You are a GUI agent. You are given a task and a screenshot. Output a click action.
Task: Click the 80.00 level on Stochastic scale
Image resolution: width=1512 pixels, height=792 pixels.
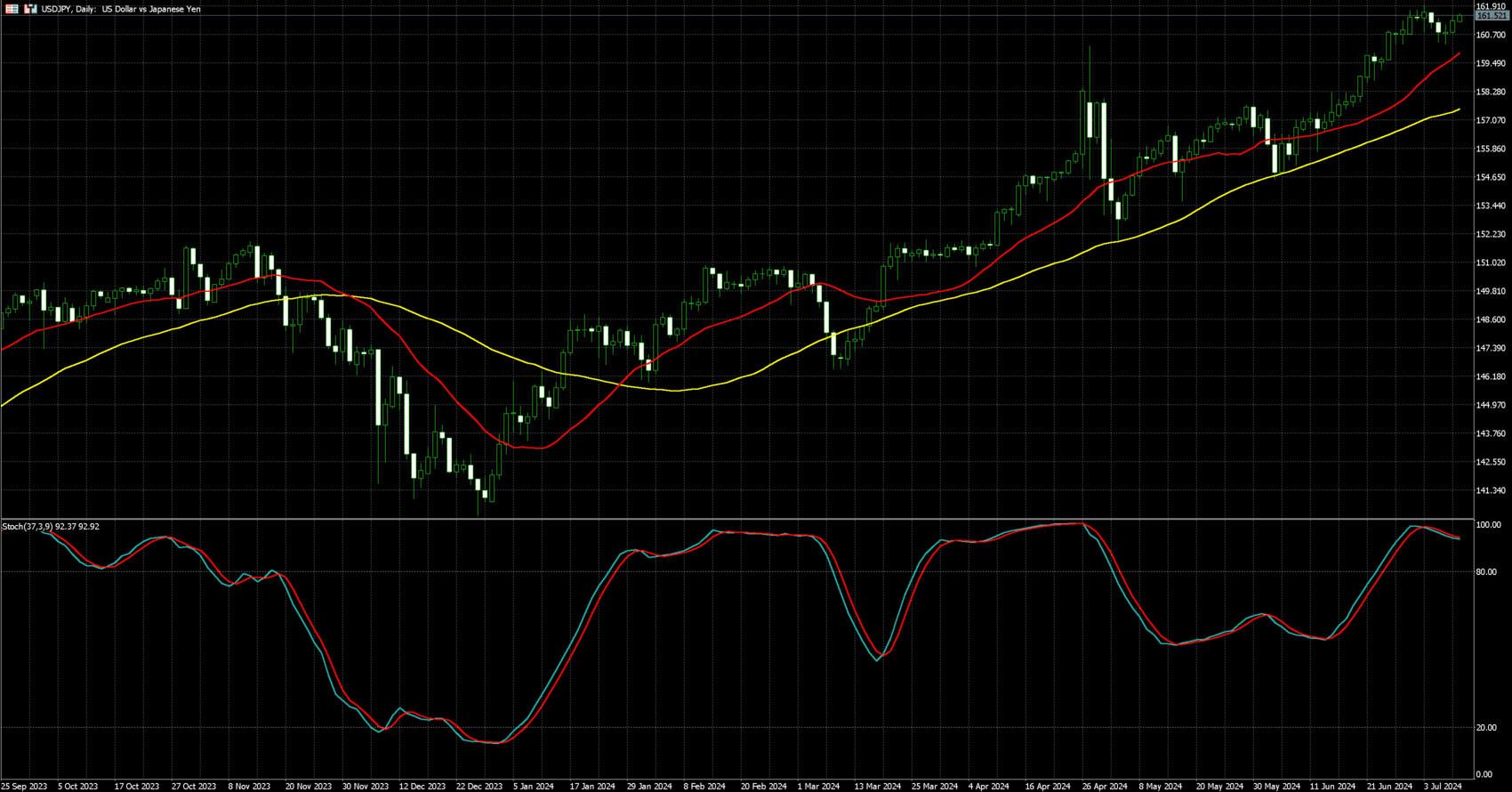(1485, 572)
